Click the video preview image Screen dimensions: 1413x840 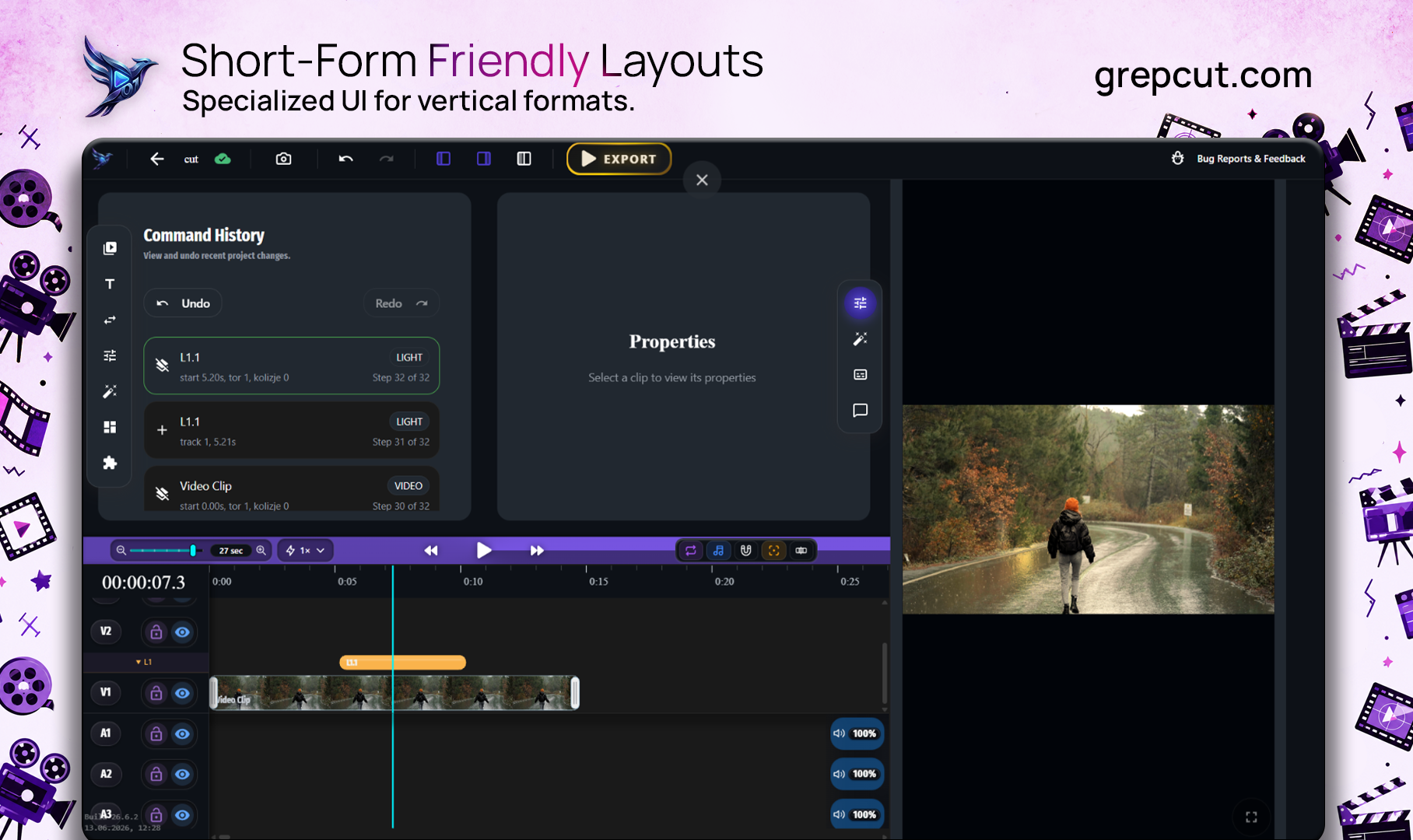pos(1088,509)
